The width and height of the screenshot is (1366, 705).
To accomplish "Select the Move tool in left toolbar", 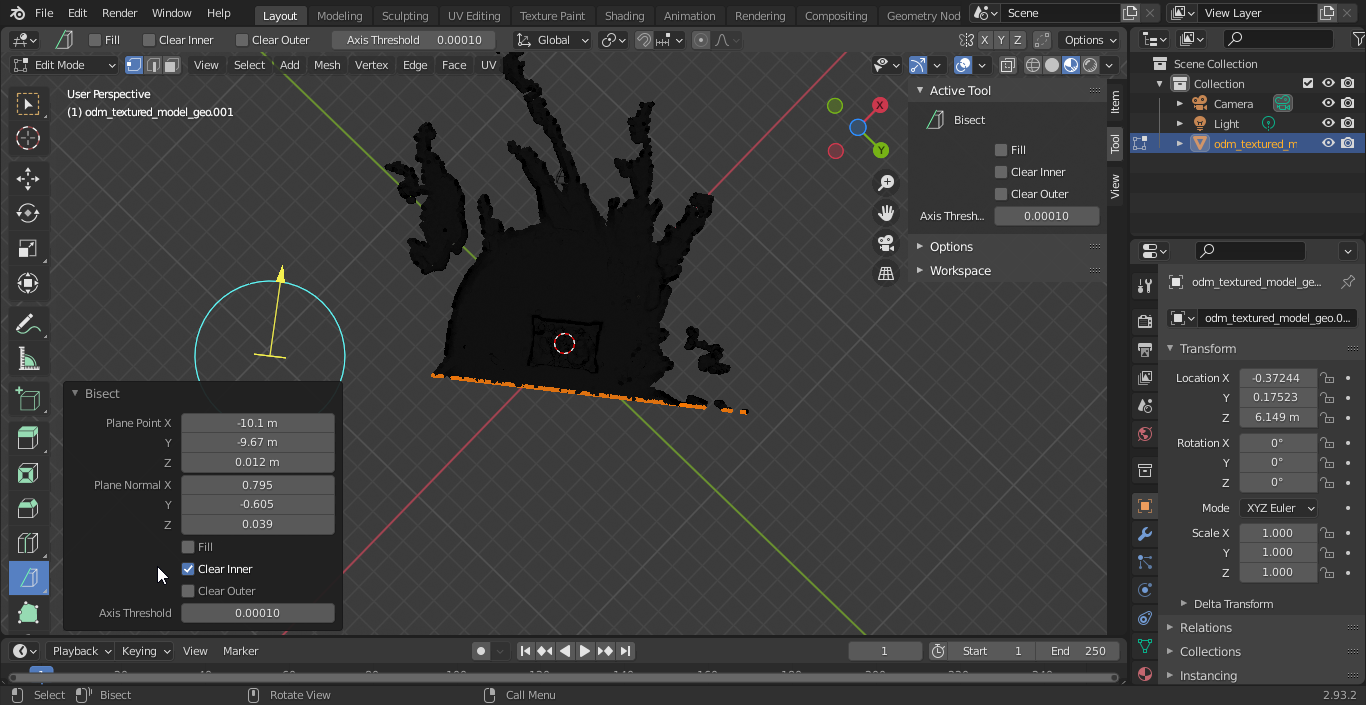I will (28, 178).
